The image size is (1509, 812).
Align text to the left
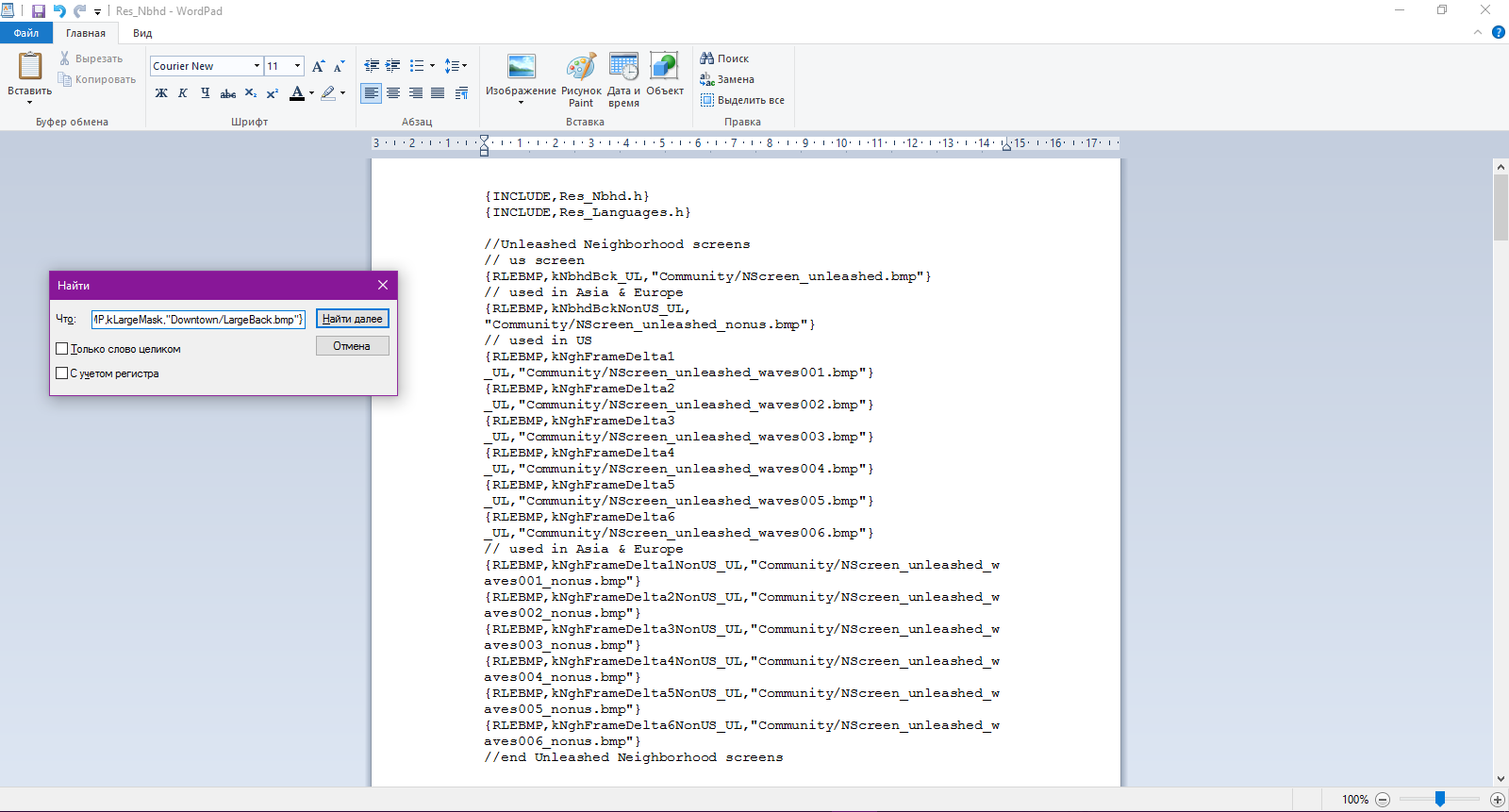[372, 93]
